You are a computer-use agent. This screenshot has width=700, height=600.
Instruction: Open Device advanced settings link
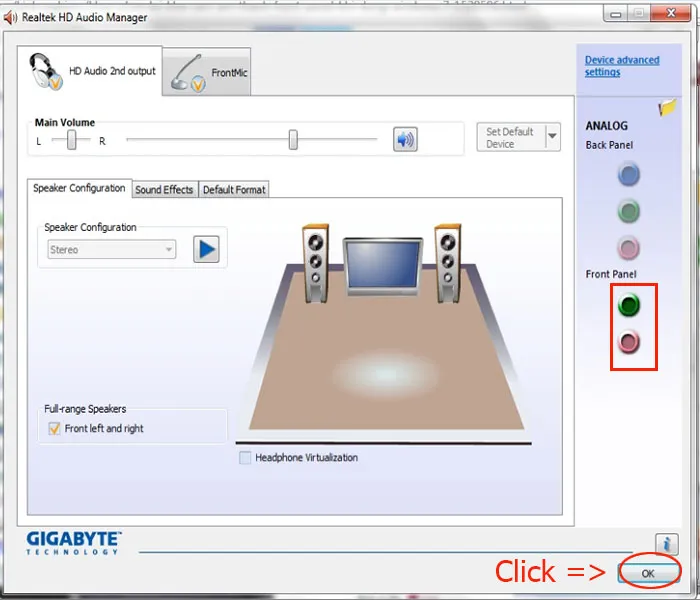[x=621, y=66]
